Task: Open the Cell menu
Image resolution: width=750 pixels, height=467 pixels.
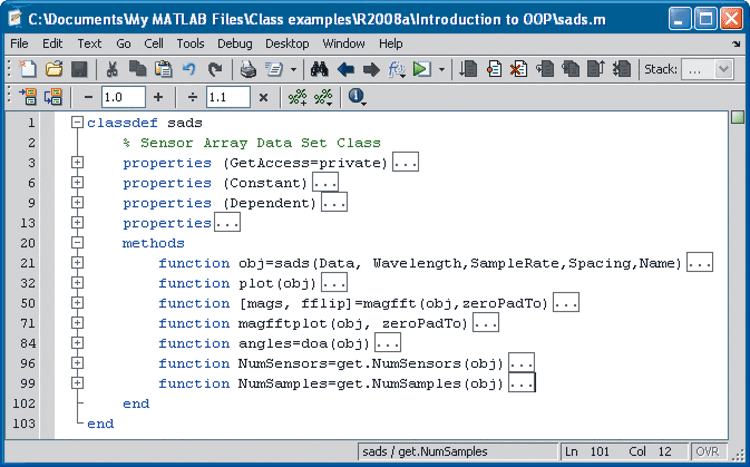Action: pos(153,44)
